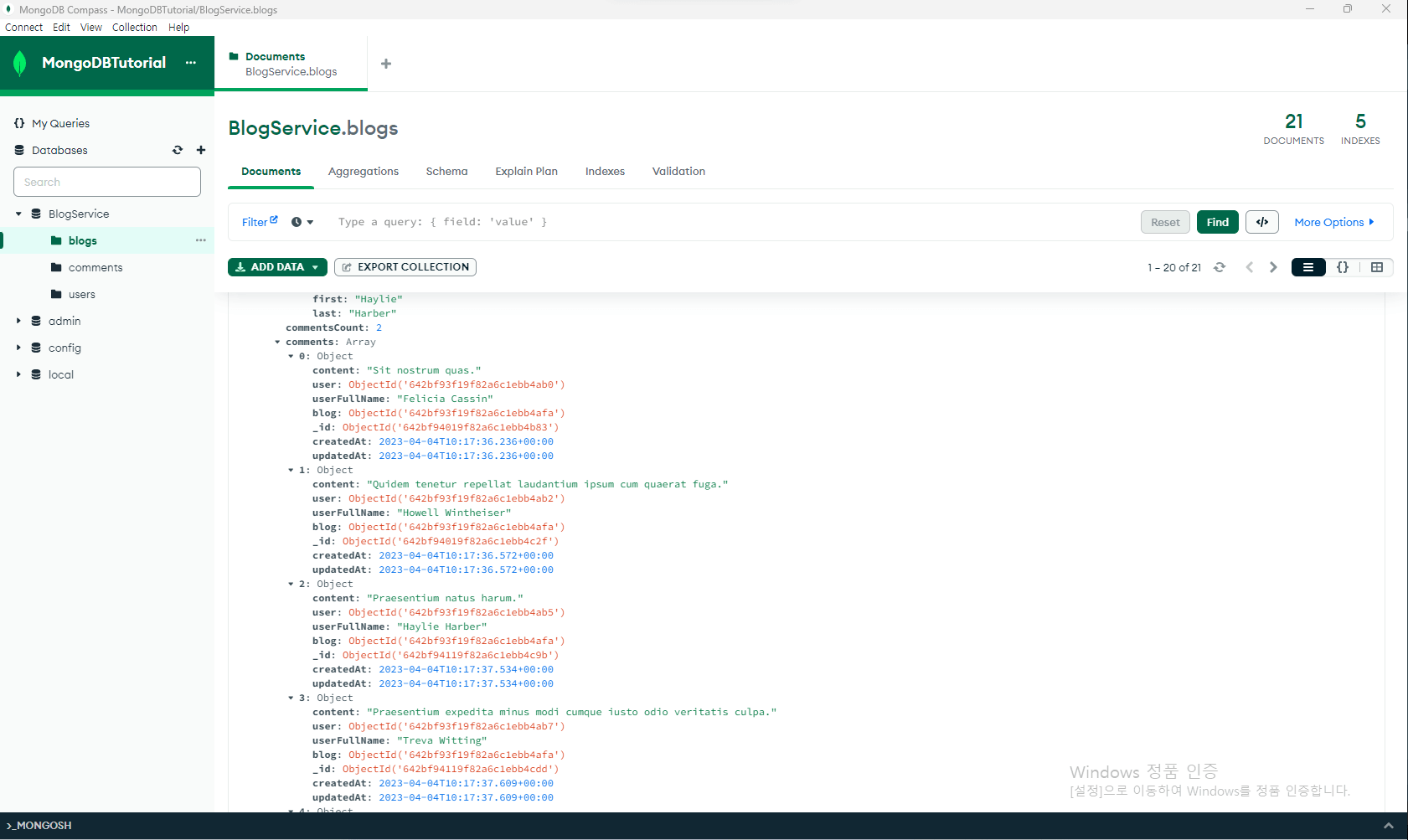Click the "Sit nostrum quas." content value

pyautogui.click(x=424, y=370)
